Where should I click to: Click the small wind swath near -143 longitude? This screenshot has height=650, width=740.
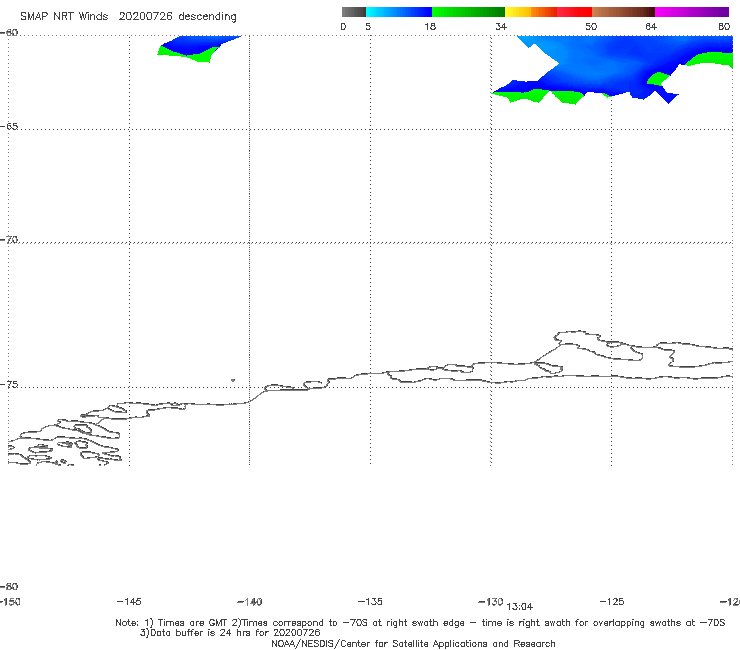pyautogui.click(x=198, y=48)
